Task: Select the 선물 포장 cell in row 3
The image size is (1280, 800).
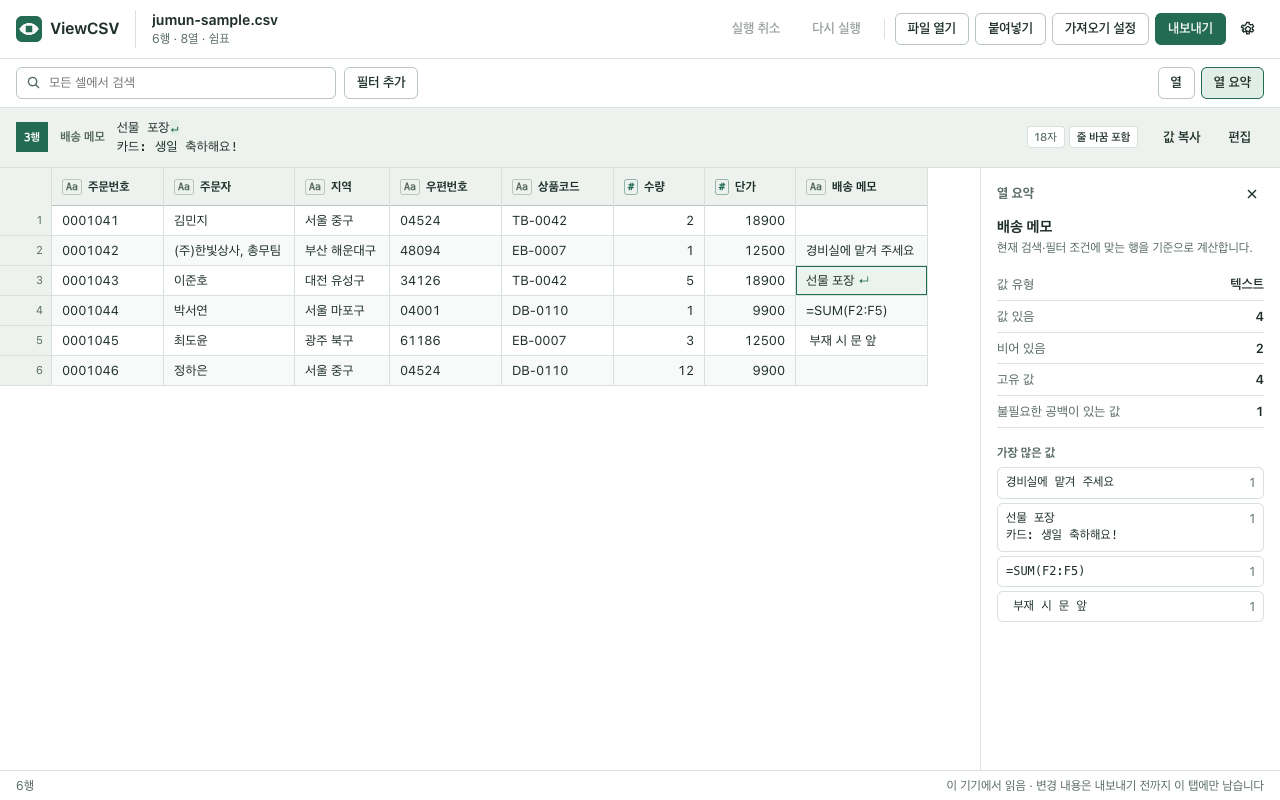Action: point(862,281)
